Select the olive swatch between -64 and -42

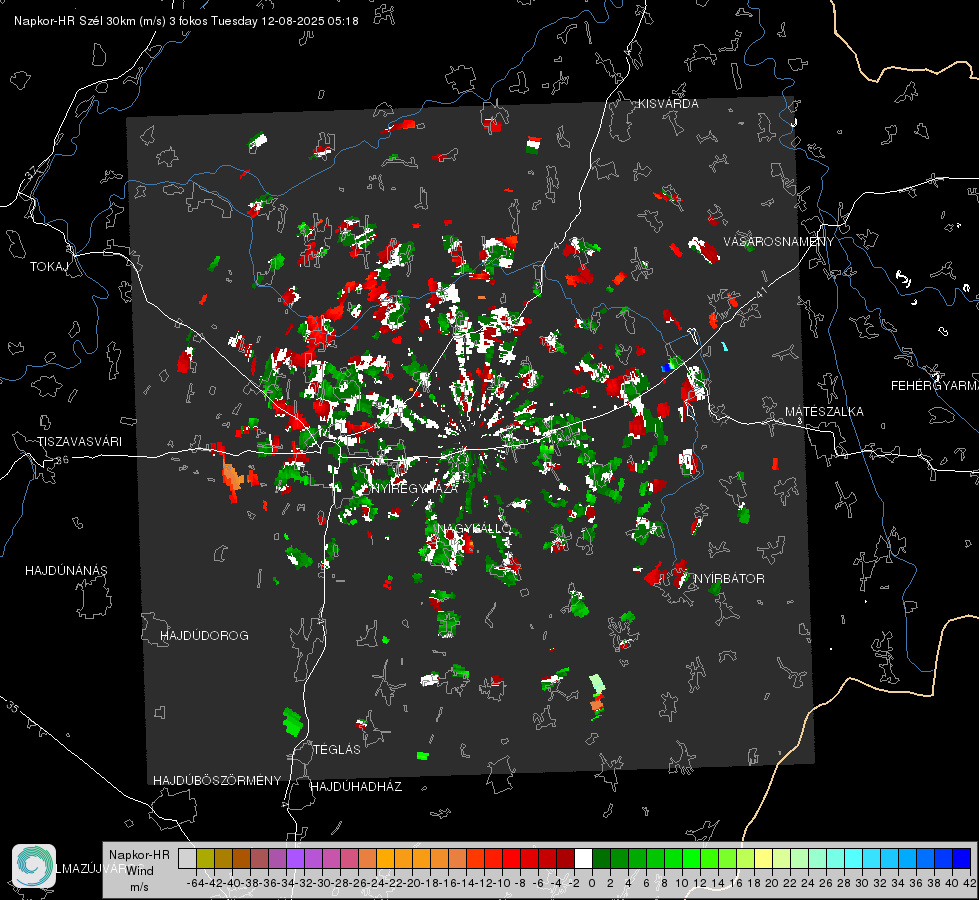(x=205, y=858)
